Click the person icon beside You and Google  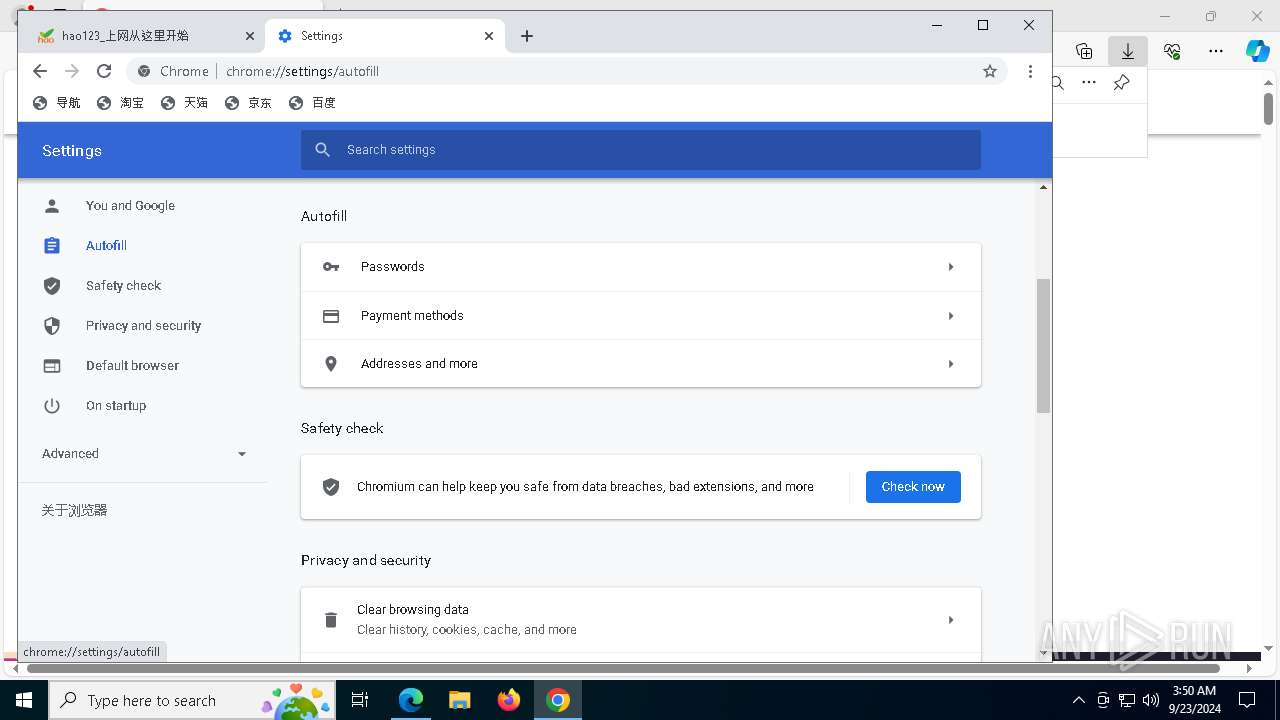[52, 206]
